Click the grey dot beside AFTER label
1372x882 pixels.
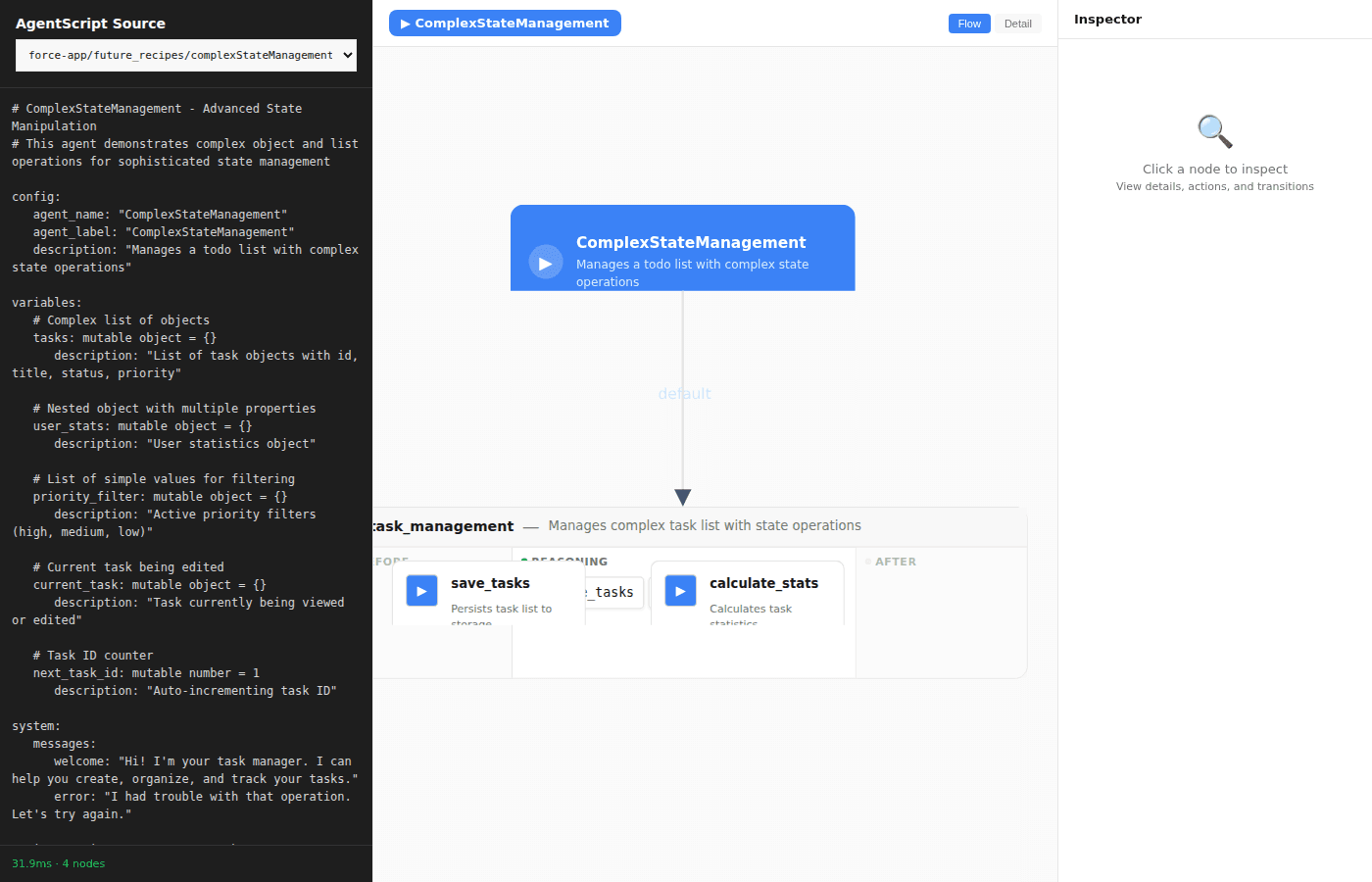click(x=868, y=562)
